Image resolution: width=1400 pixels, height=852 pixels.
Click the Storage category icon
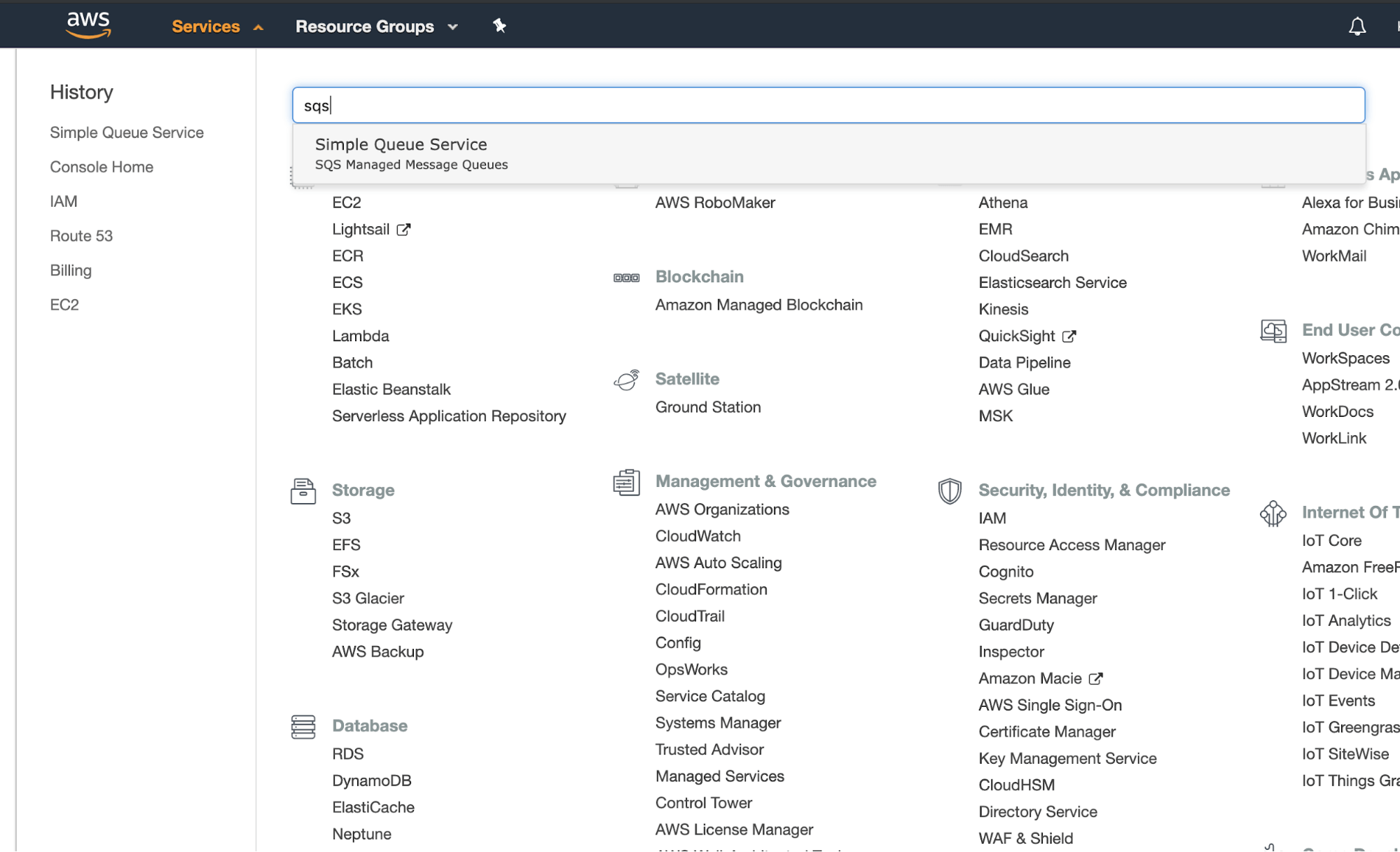[303, 490]
